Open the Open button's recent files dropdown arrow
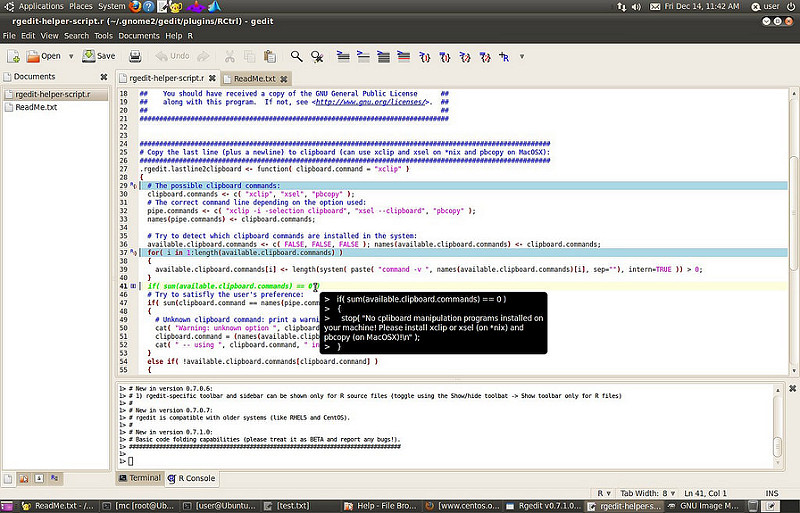 70,56
